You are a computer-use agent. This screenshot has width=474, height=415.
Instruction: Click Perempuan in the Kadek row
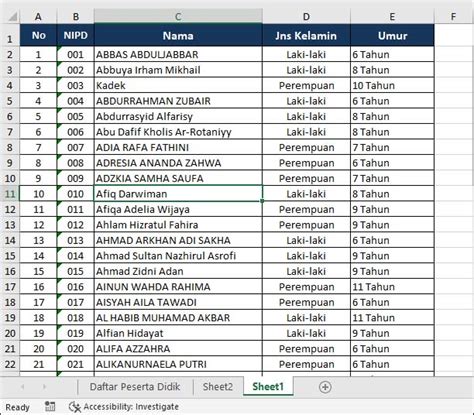click(x=306, y=85)
